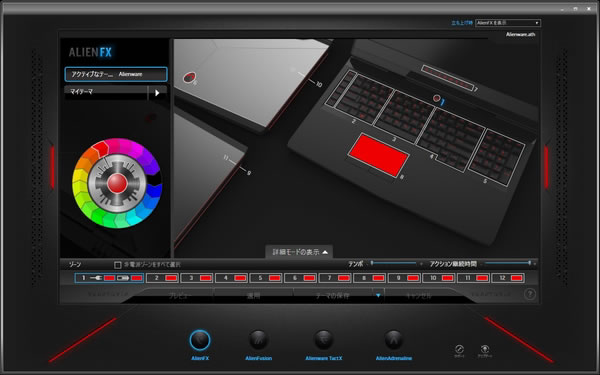
Task: Open the startup behavior dropdown at top right
Action: click(x=507, y=23)
